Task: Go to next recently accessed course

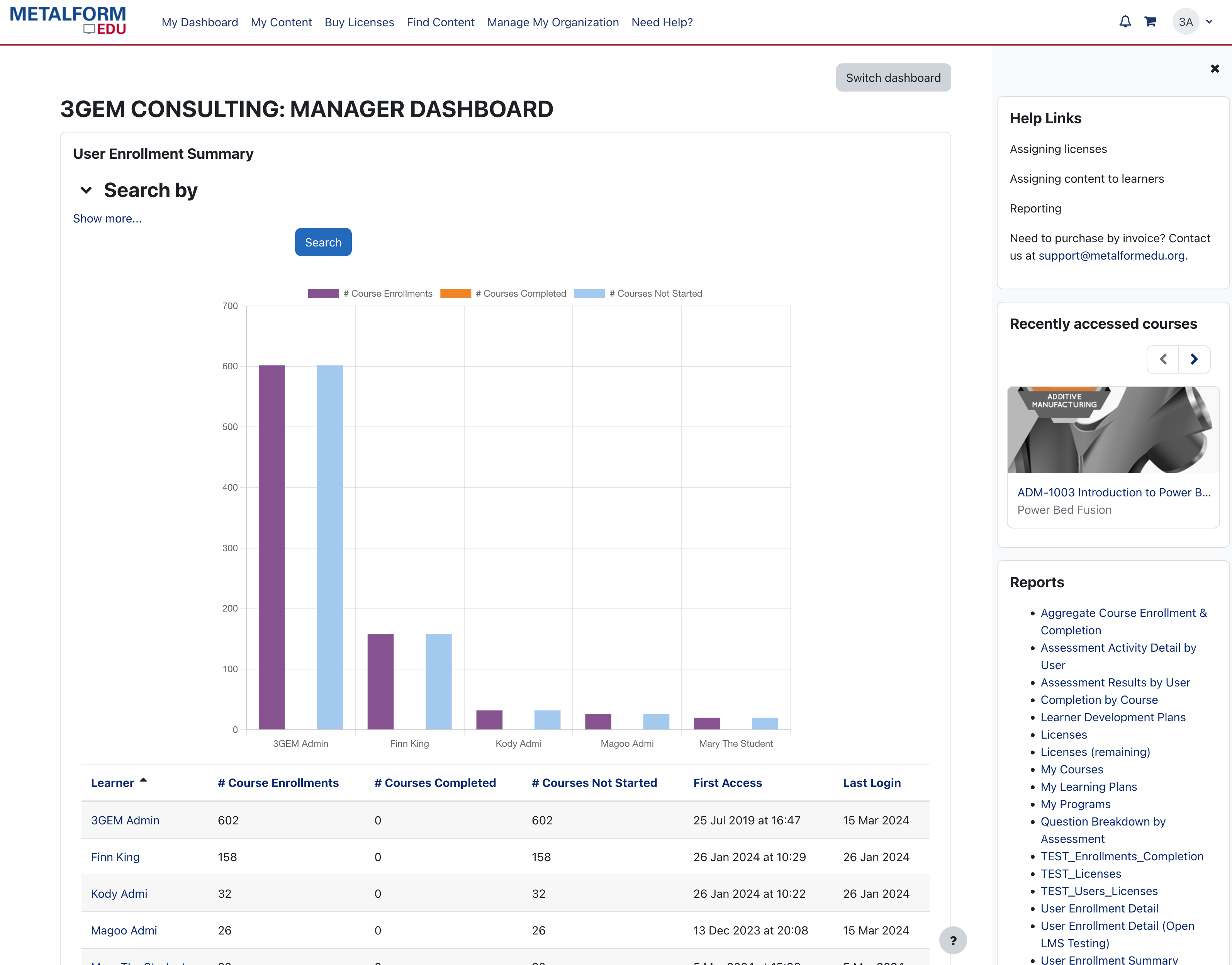Action: (x=1194, y=359)
